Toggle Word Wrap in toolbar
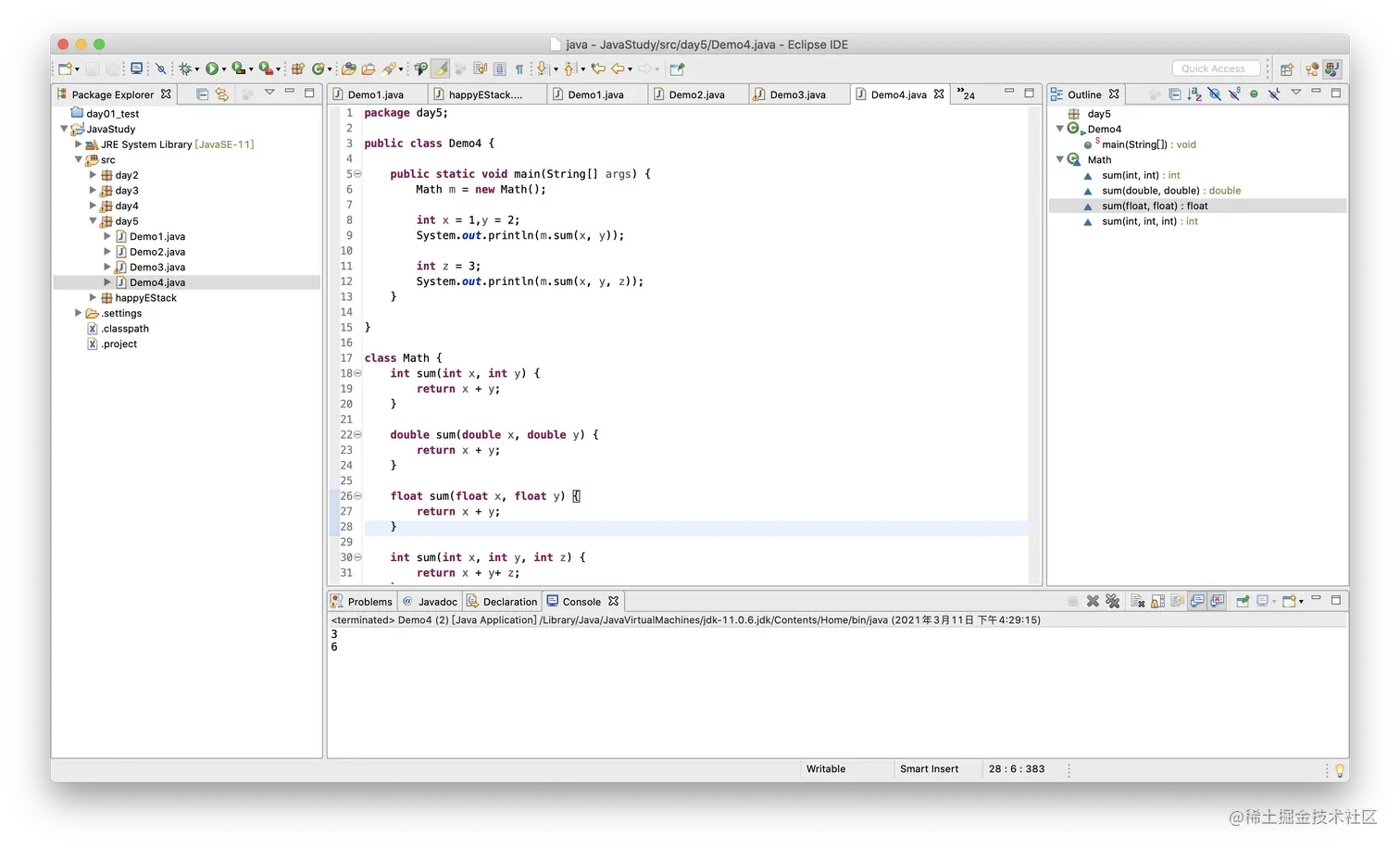This screenshot has height=849, width=1400. [x=480, y=69]
